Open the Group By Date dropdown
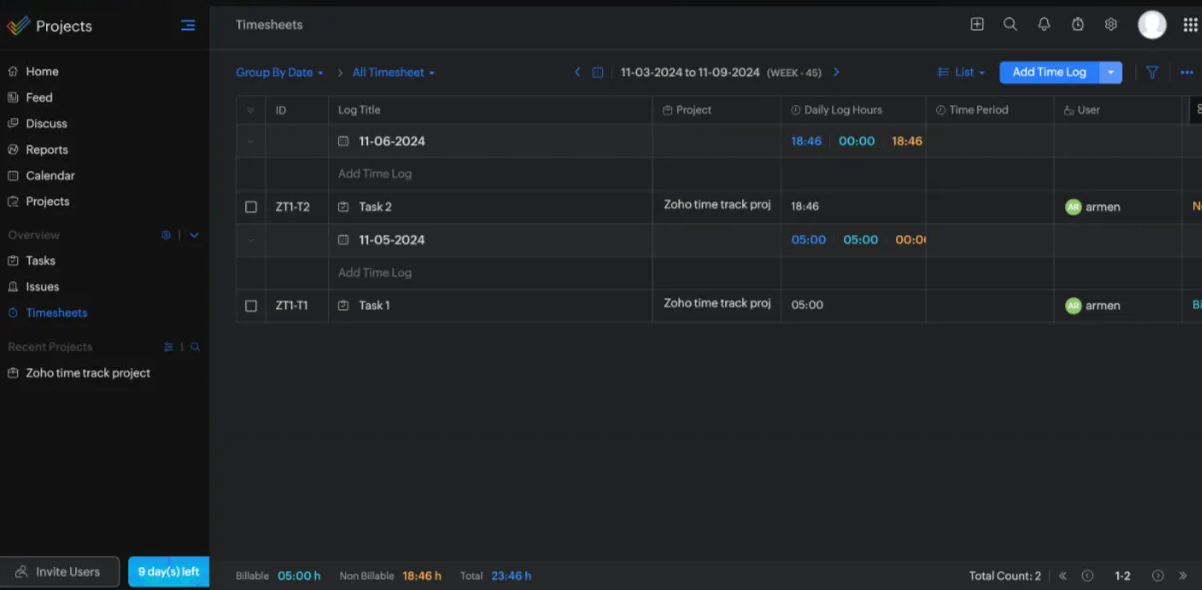 [x=279, y=73]
